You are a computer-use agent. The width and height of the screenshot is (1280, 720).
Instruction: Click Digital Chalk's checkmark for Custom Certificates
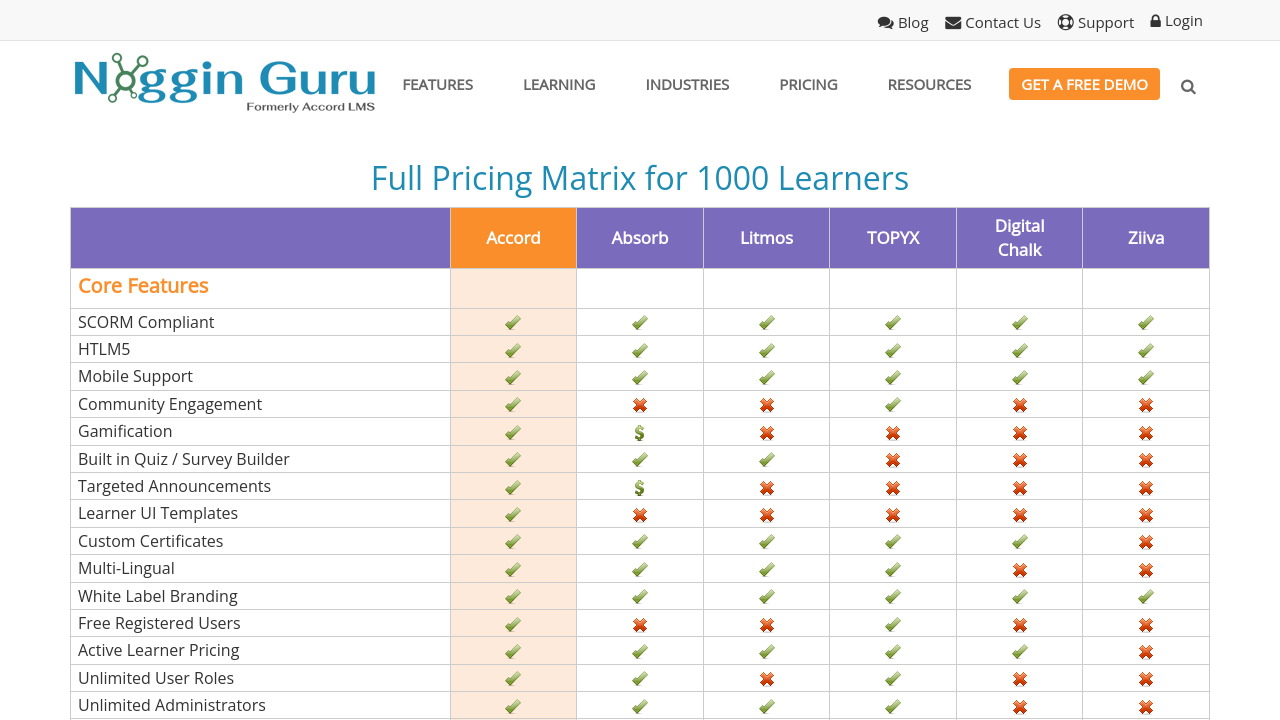click(1020, 542)
